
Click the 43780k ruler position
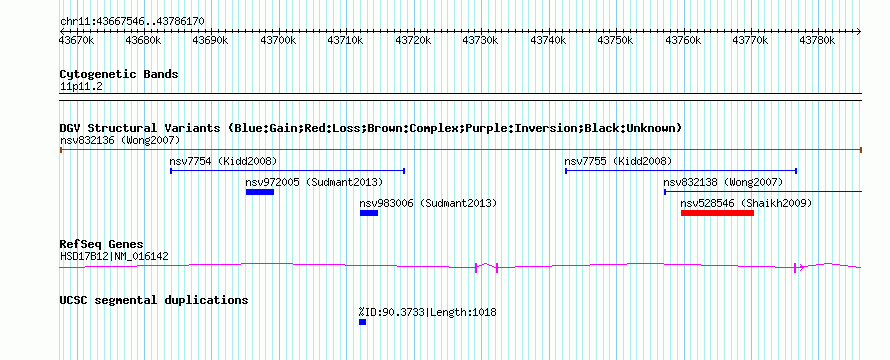click(x=818, y=40)
